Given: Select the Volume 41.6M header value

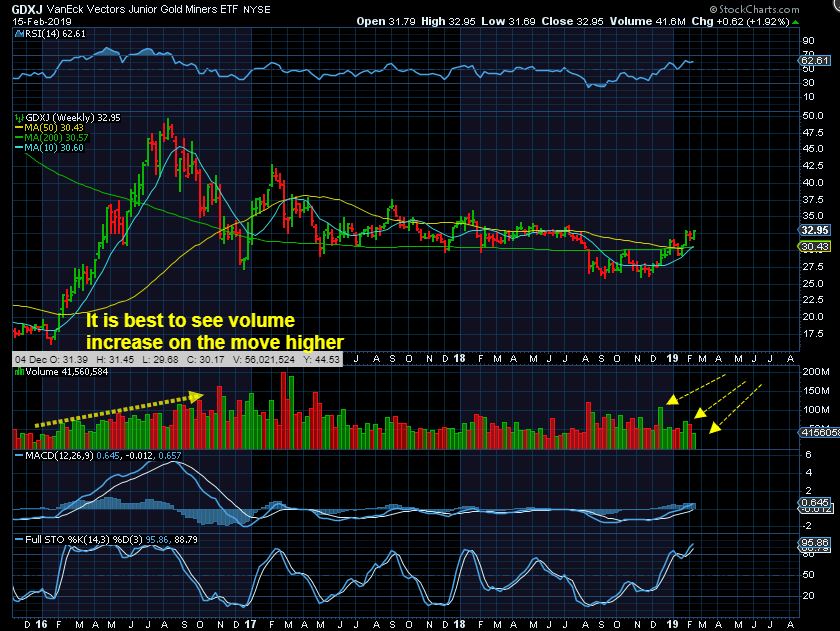Looking at the screenshot, I should tap(647, 21).
